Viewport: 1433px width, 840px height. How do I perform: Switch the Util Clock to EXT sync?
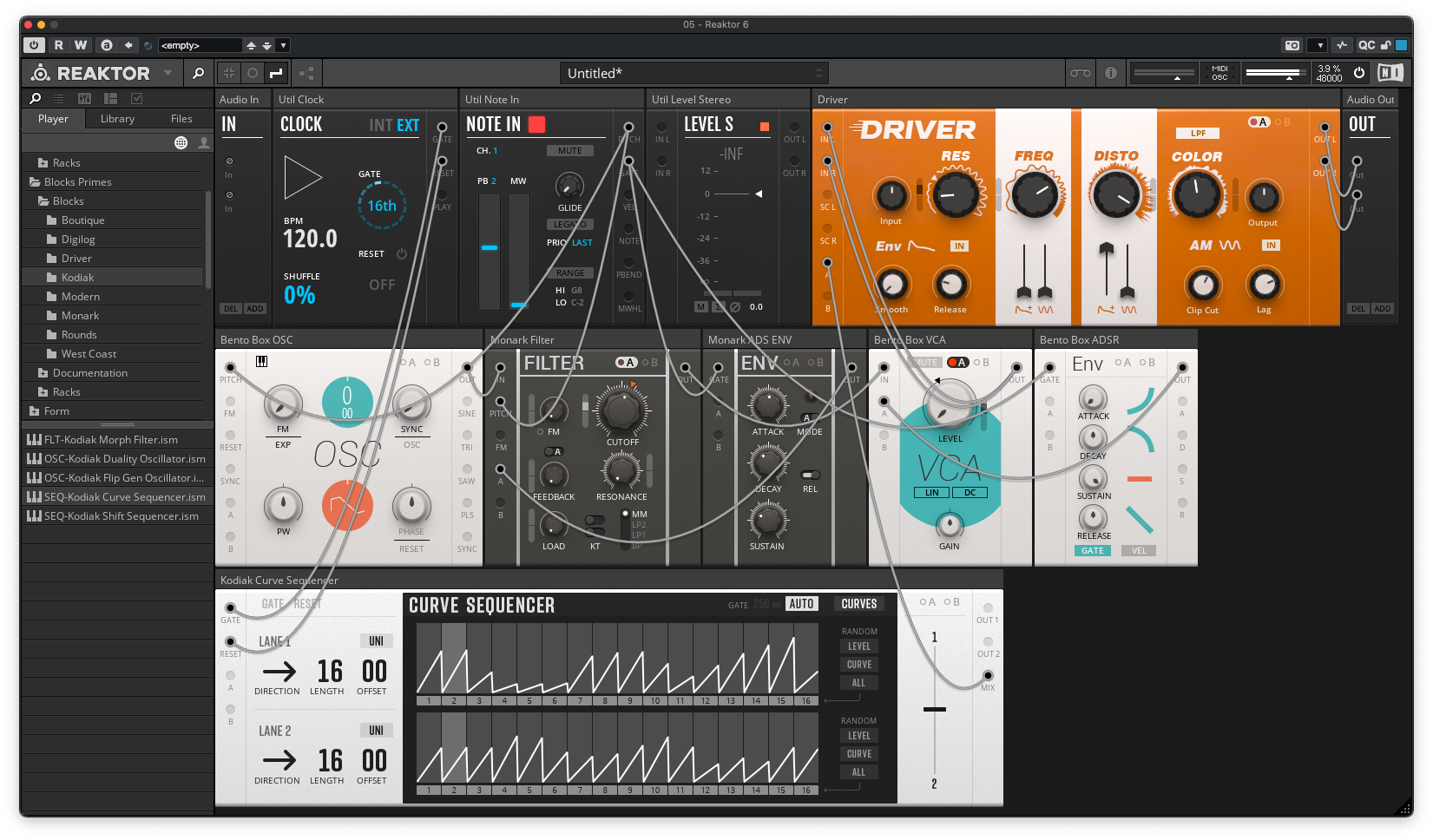pyautogui.click(x=408, y=125)
